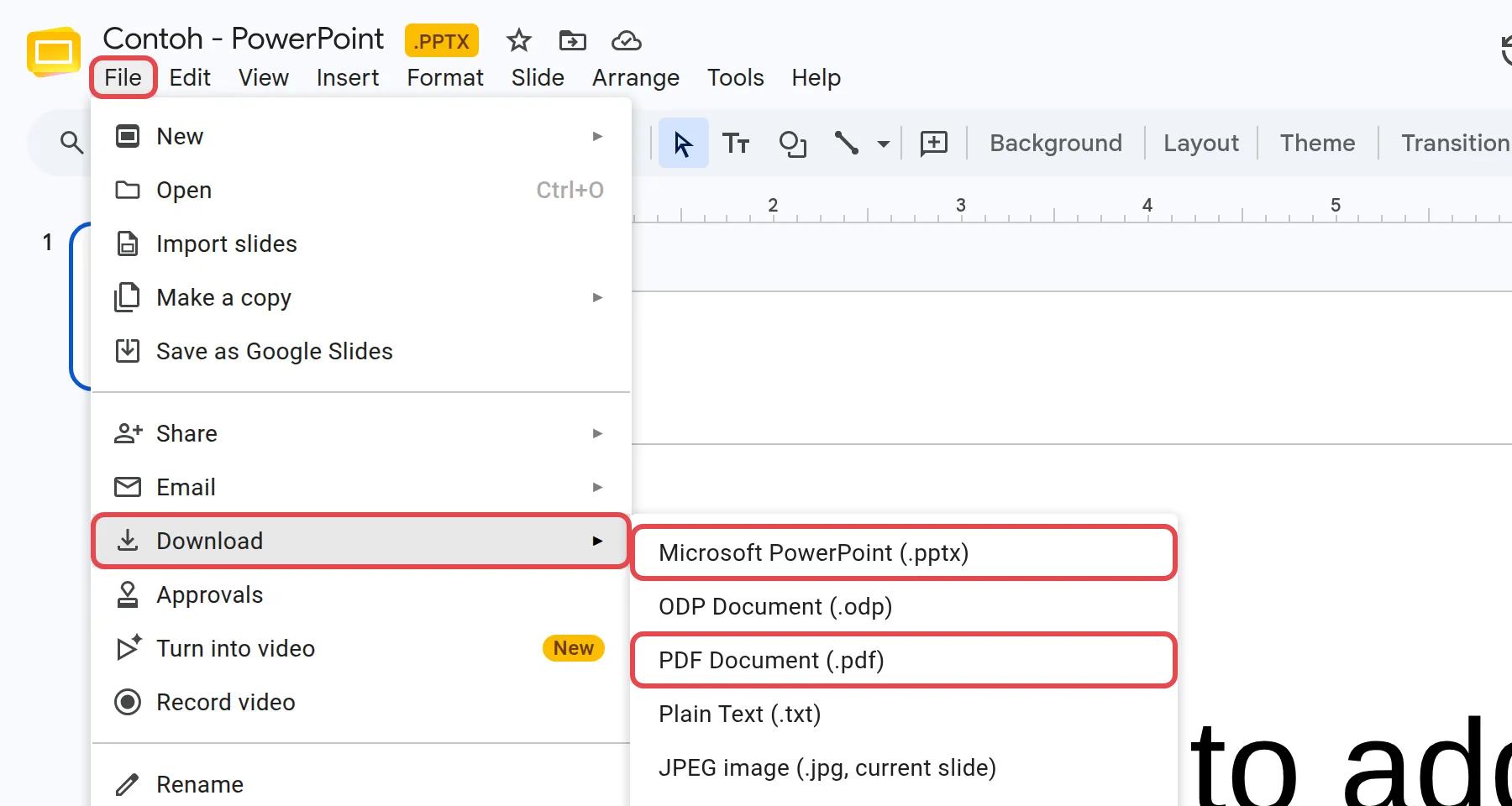Image resolution: width=1512 pixels, height=806 pixels.
Task: Open the Slide menu
Action: click(x=538, y=77)
